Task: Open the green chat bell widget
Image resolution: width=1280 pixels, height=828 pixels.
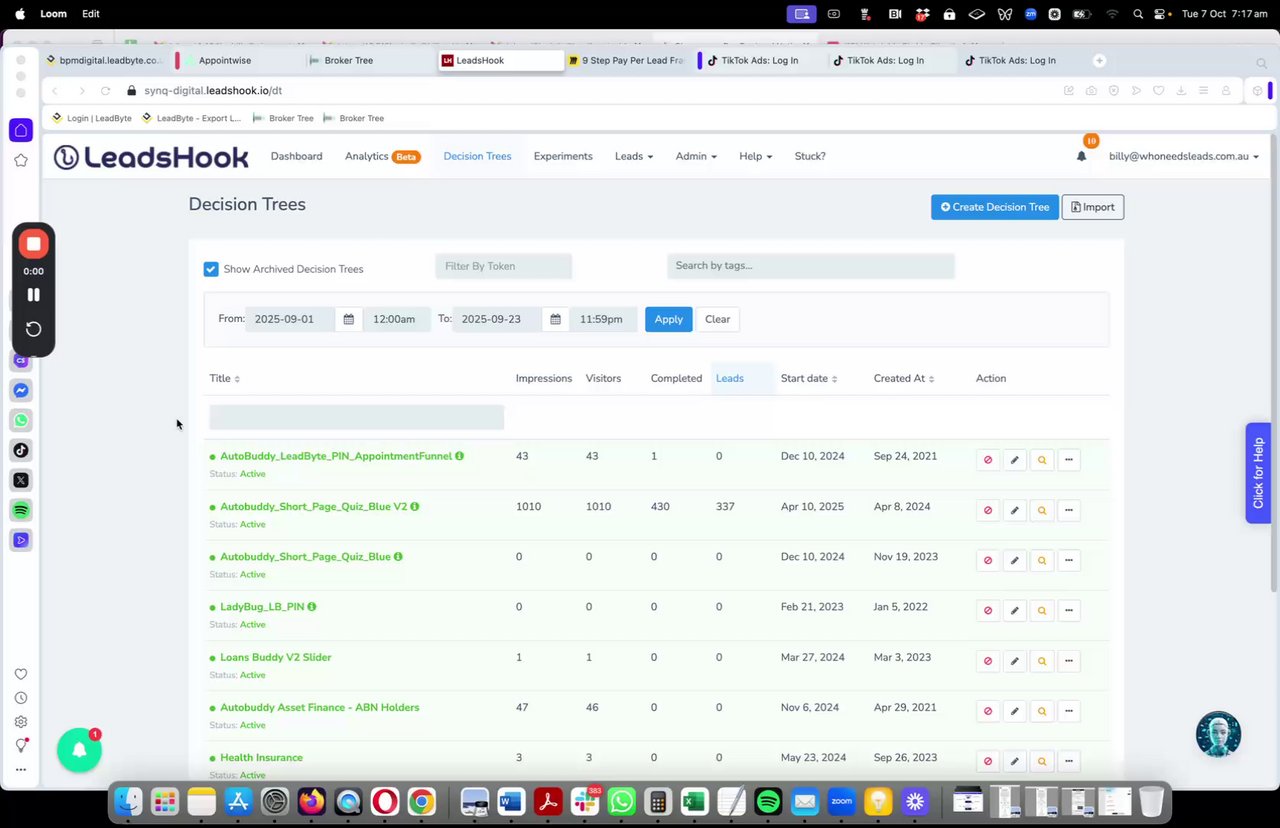Action: coord(79,750)
